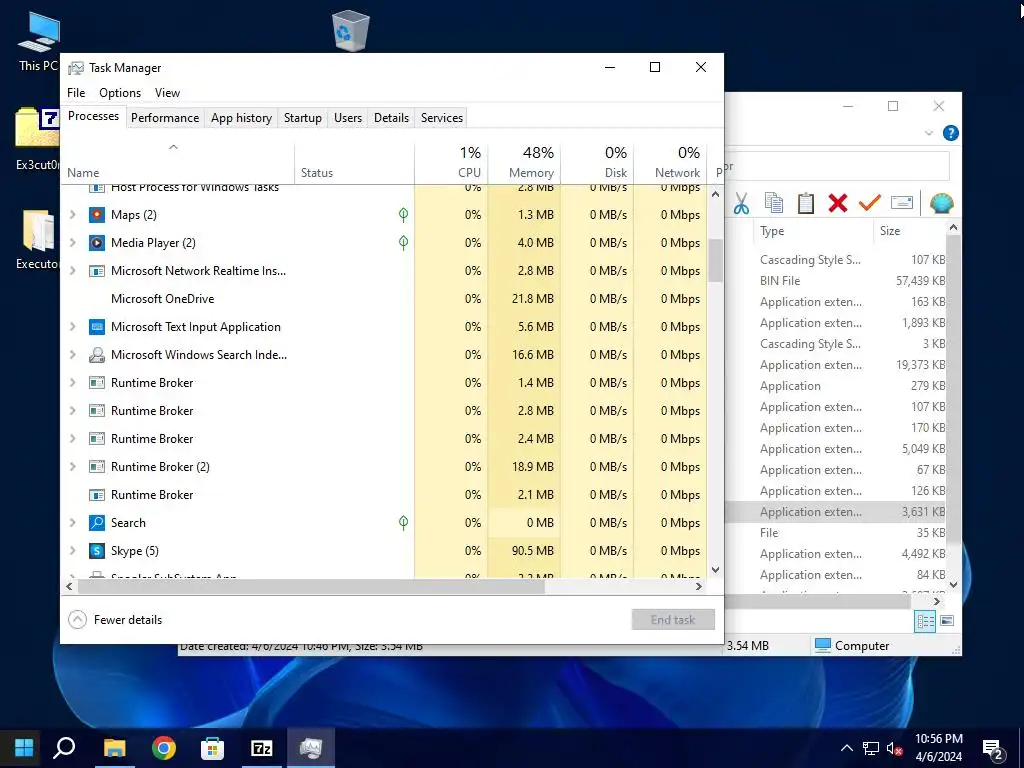Click the blue shell icon in 7-Zip toolbar
The image size is (1024, 768).
click(942, 203)
